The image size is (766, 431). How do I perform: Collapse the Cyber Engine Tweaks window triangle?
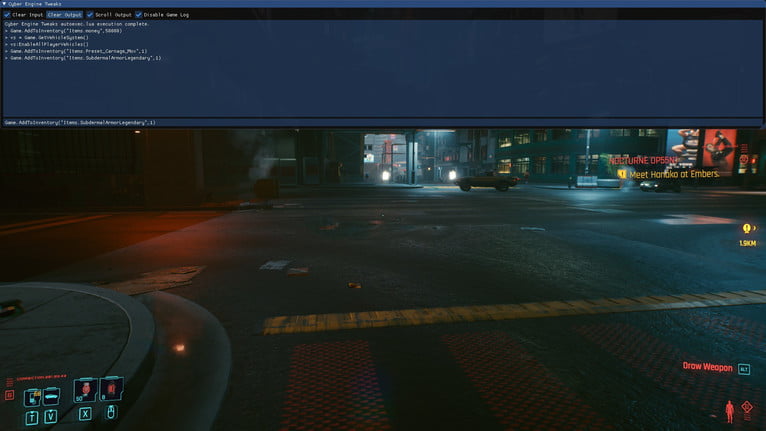click(x=4, y=4)
